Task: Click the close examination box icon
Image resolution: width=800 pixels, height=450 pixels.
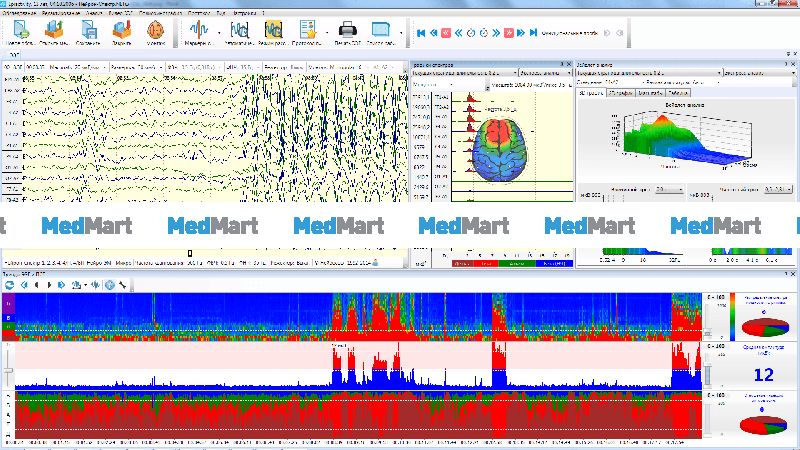Action: pos(122,30)
